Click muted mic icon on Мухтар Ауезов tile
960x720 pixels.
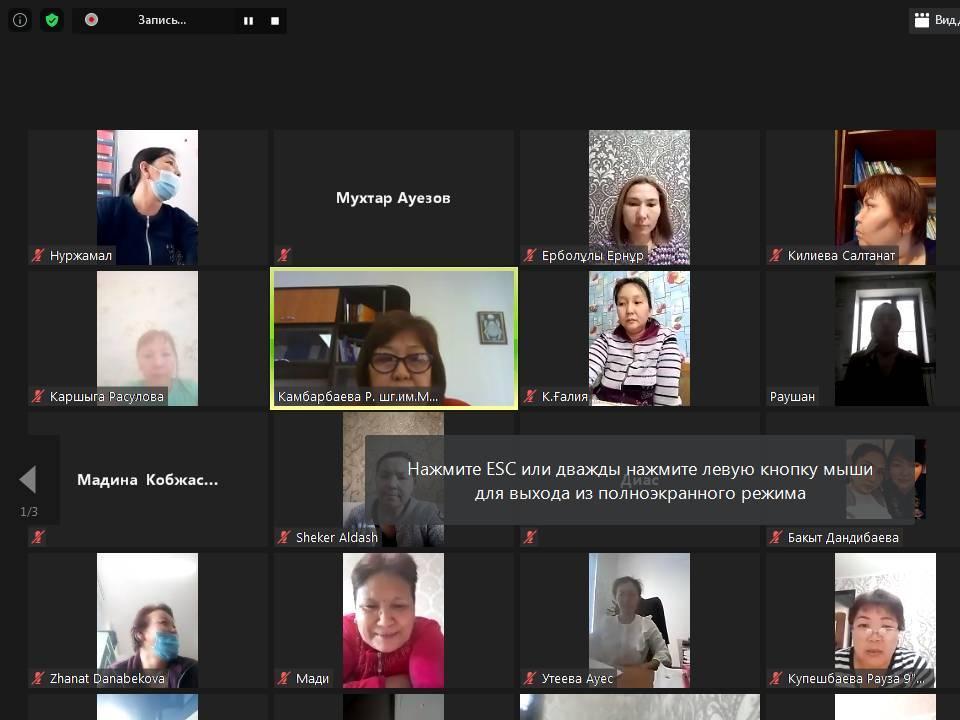[284, 256]
